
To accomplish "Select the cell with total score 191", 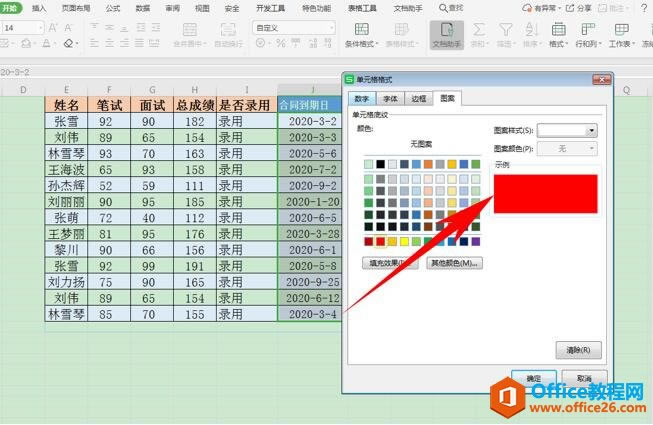I will (195, 266).
